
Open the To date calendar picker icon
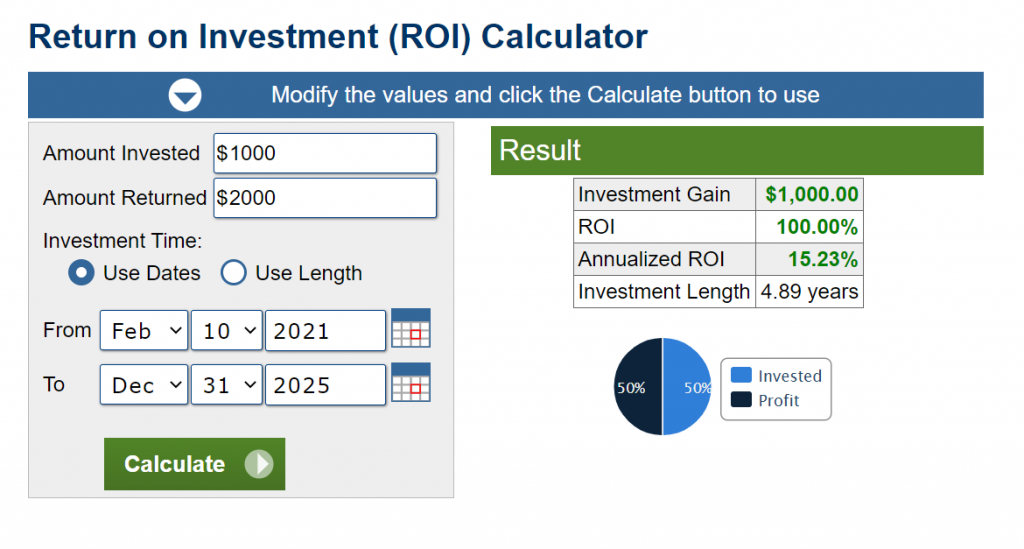point(410,383)
